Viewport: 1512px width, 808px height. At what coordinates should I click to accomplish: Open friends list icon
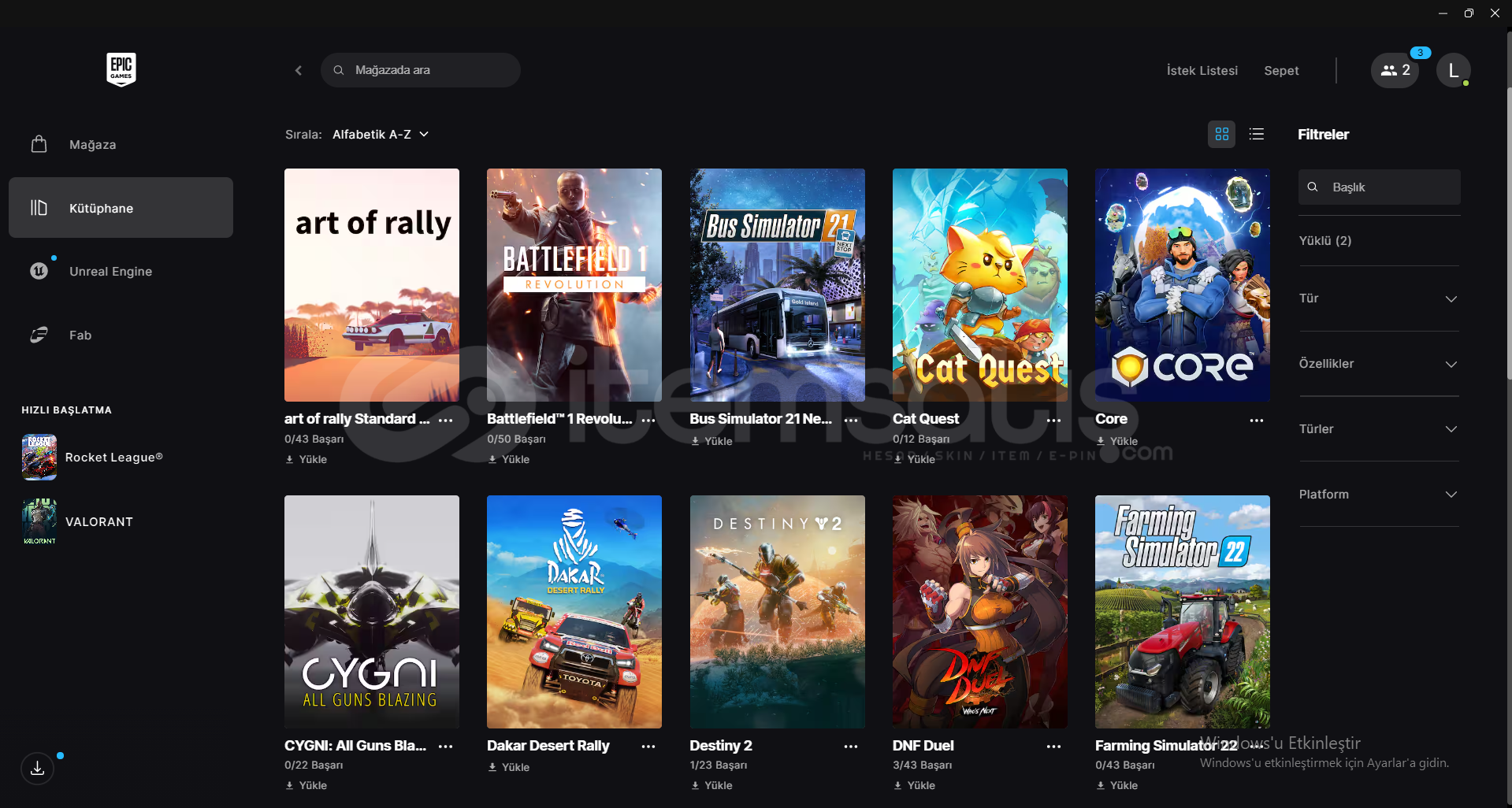click(x=1395, y=70)
